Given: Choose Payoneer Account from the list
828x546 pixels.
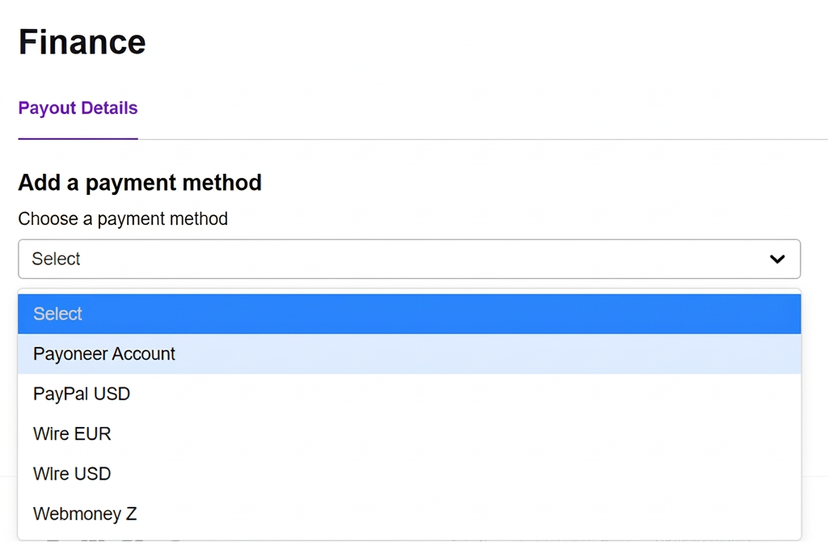Looking at the screenshot, I should (x=409, y=354).
